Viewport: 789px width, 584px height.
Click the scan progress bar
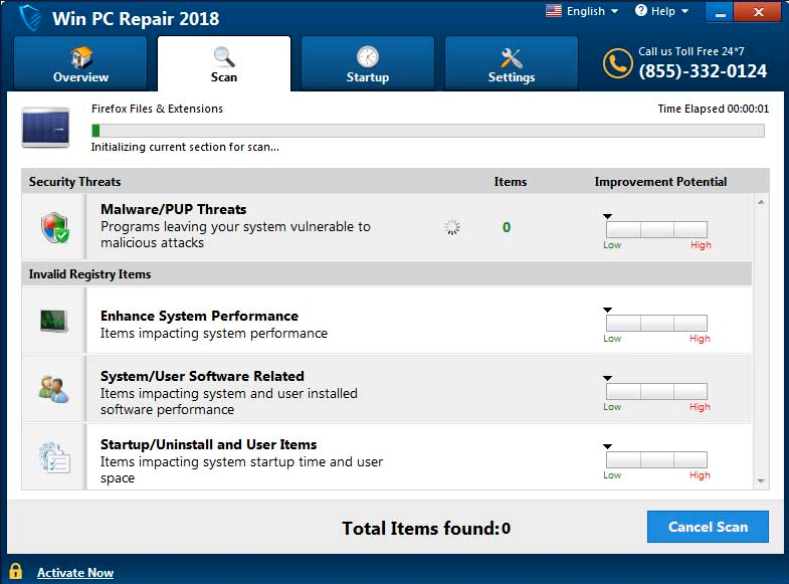427,130
